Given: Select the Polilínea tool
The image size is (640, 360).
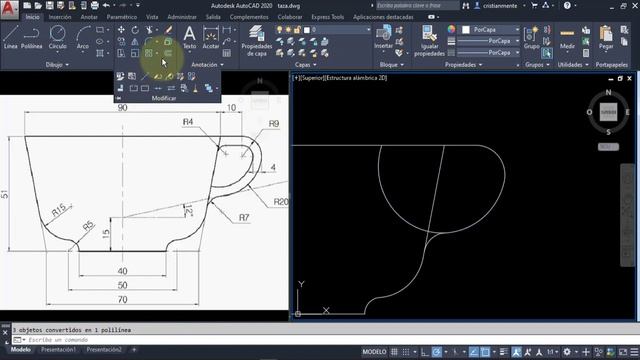Looking at the screenshot, I should click(x=31, y=38).
